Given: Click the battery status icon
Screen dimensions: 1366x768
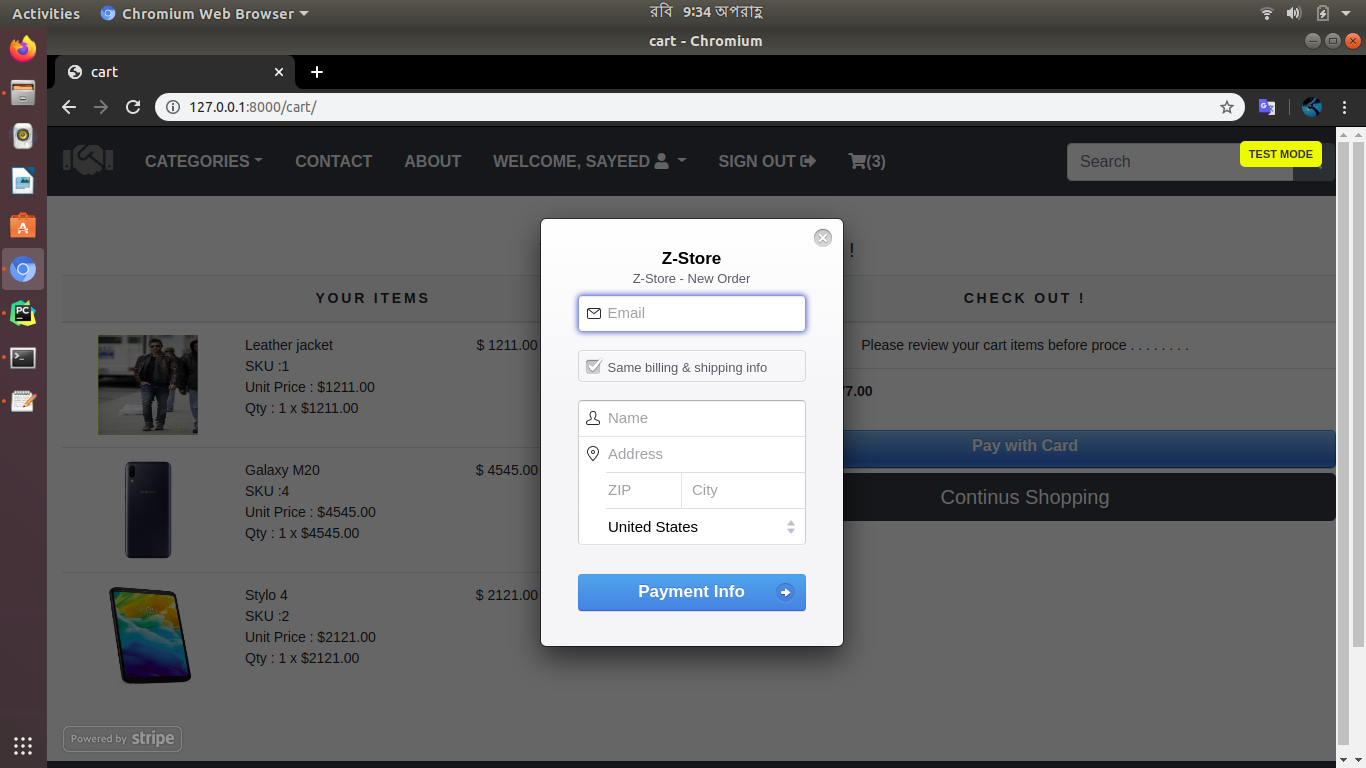Looking at the screenshot, I should tap(1323, 13).
